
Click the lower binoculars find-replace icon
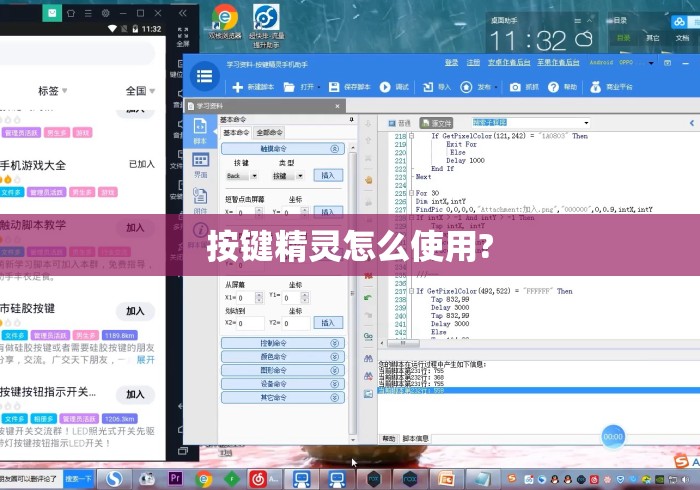(368, 376)
